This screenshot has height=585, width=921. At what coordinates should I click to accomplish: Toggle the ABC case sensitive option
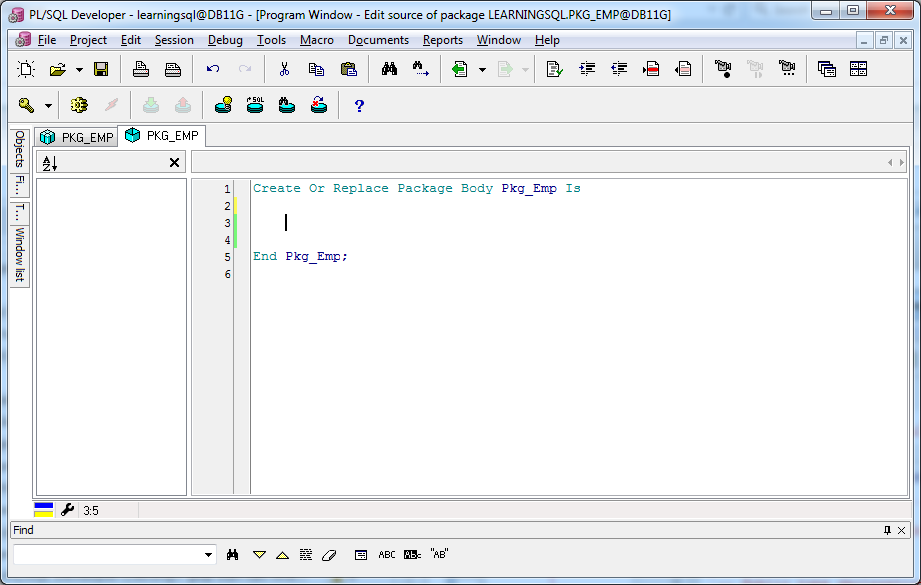386,554
